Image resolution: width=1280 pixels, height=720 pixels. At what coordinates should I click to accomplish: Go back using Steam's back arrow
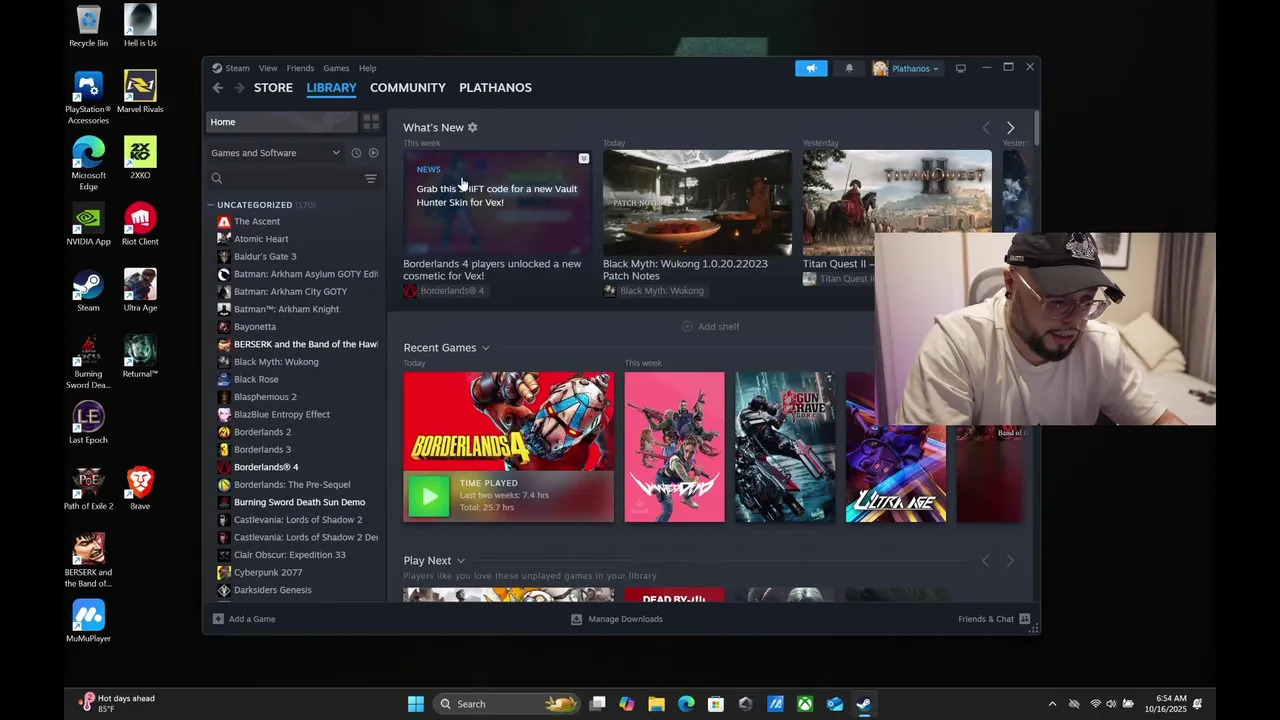tap(217, 88)
